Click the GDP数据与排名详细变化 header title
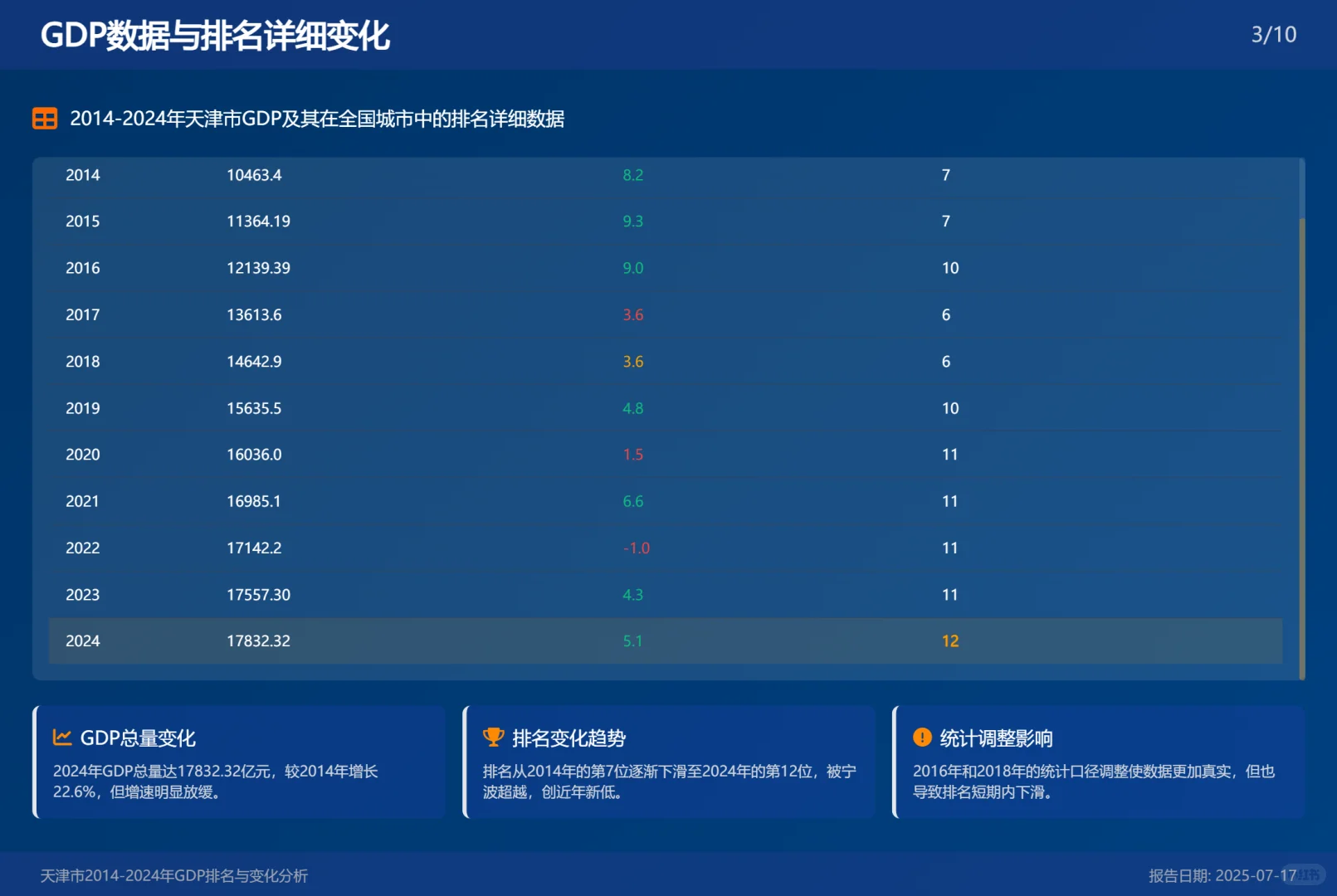 point(216,35)
